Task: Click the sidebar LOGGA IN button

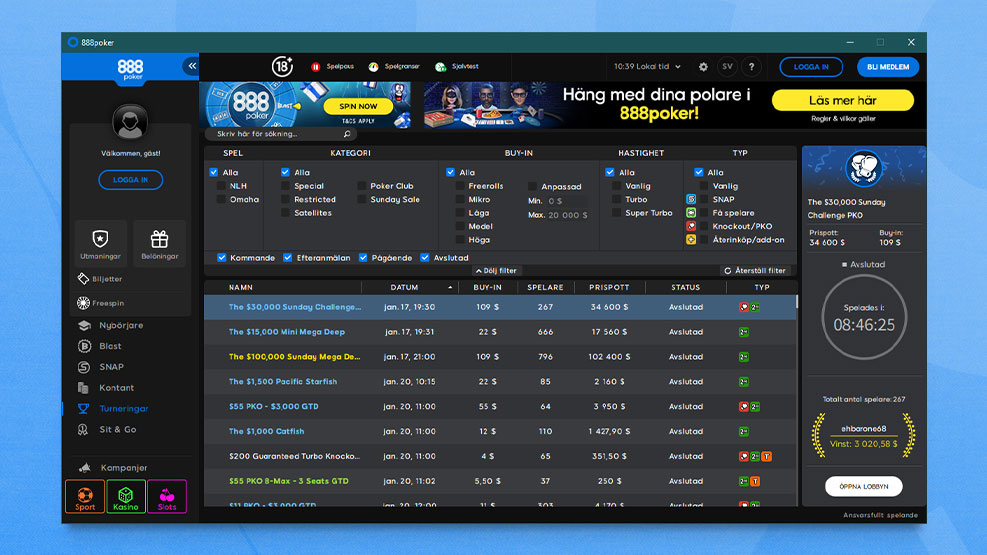Action: tap(130, 180)
